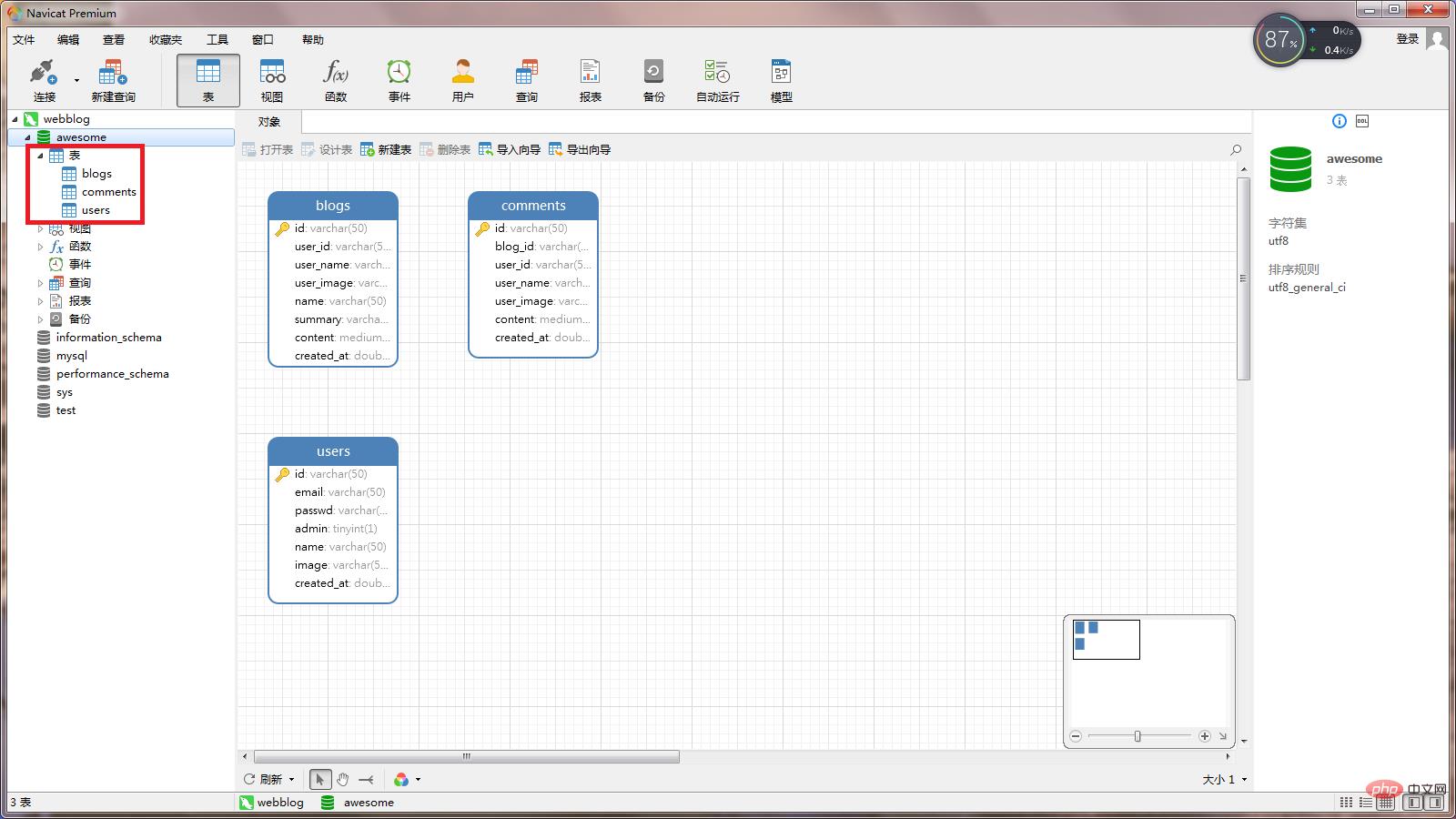The height and width of the screenshot is (819, 1456).
Task: Select the users table header in diagram
Action: [333, 451]
